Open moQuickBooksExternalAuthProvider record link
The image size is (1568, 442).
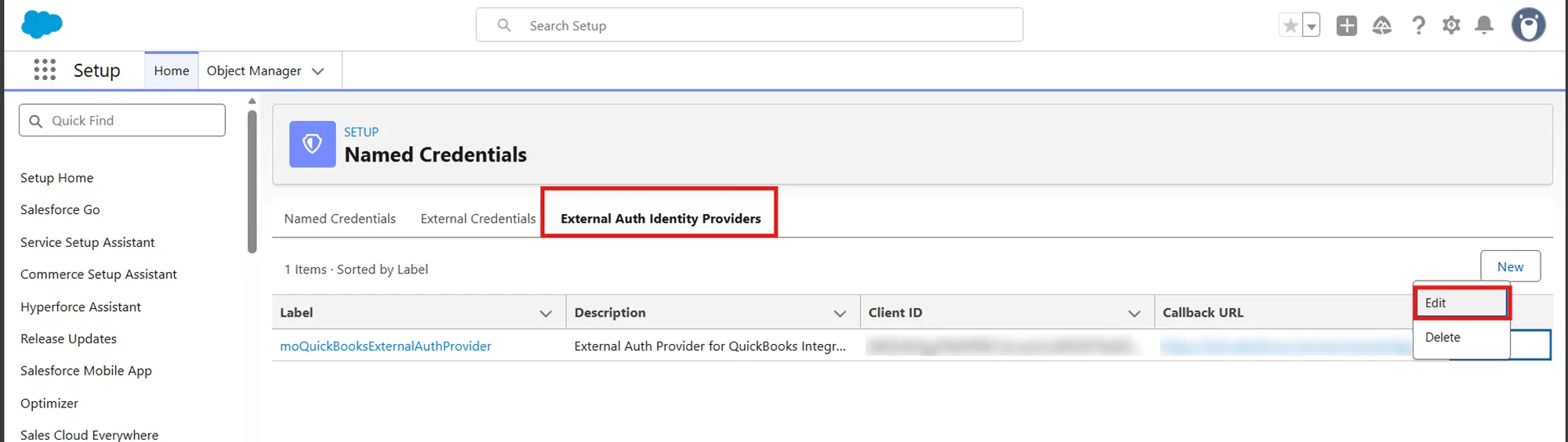pyautogui.click(x=386, y=346)
